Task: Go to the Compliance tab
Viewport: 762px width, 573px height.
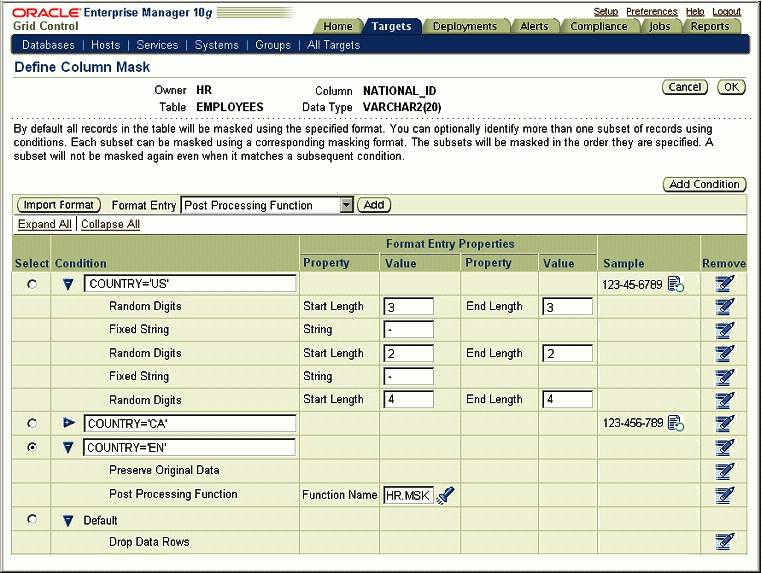Action: pyautogui.click(x=599, y=26)
